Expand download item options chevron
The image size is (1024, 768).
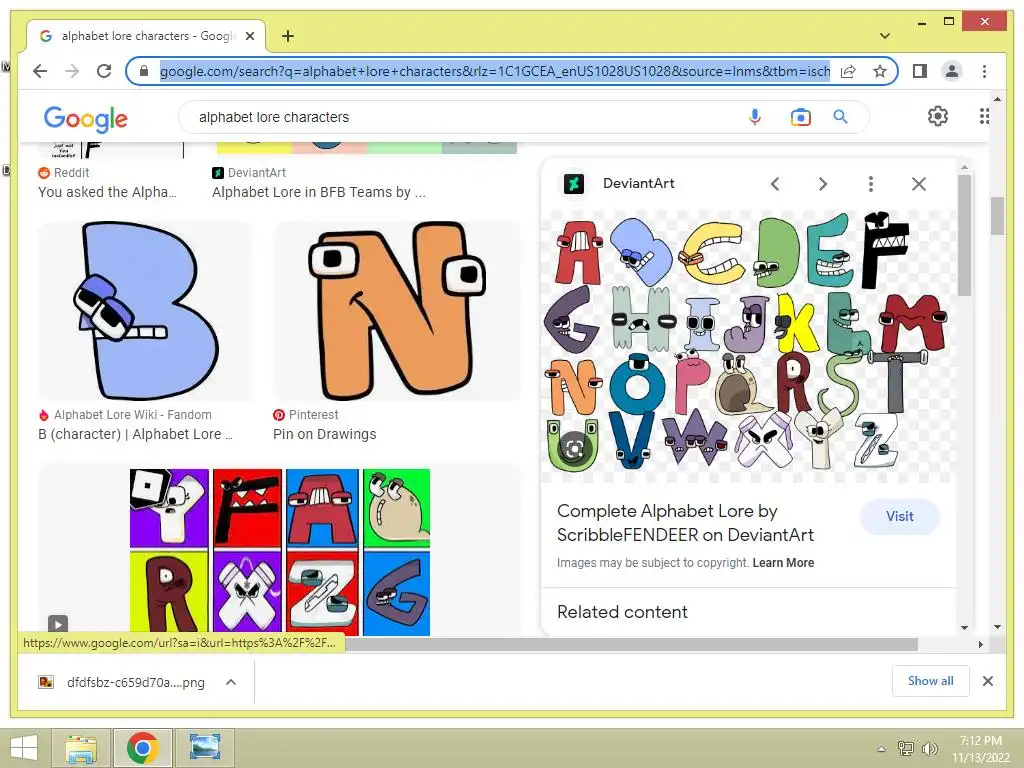[x=231, y=682]
